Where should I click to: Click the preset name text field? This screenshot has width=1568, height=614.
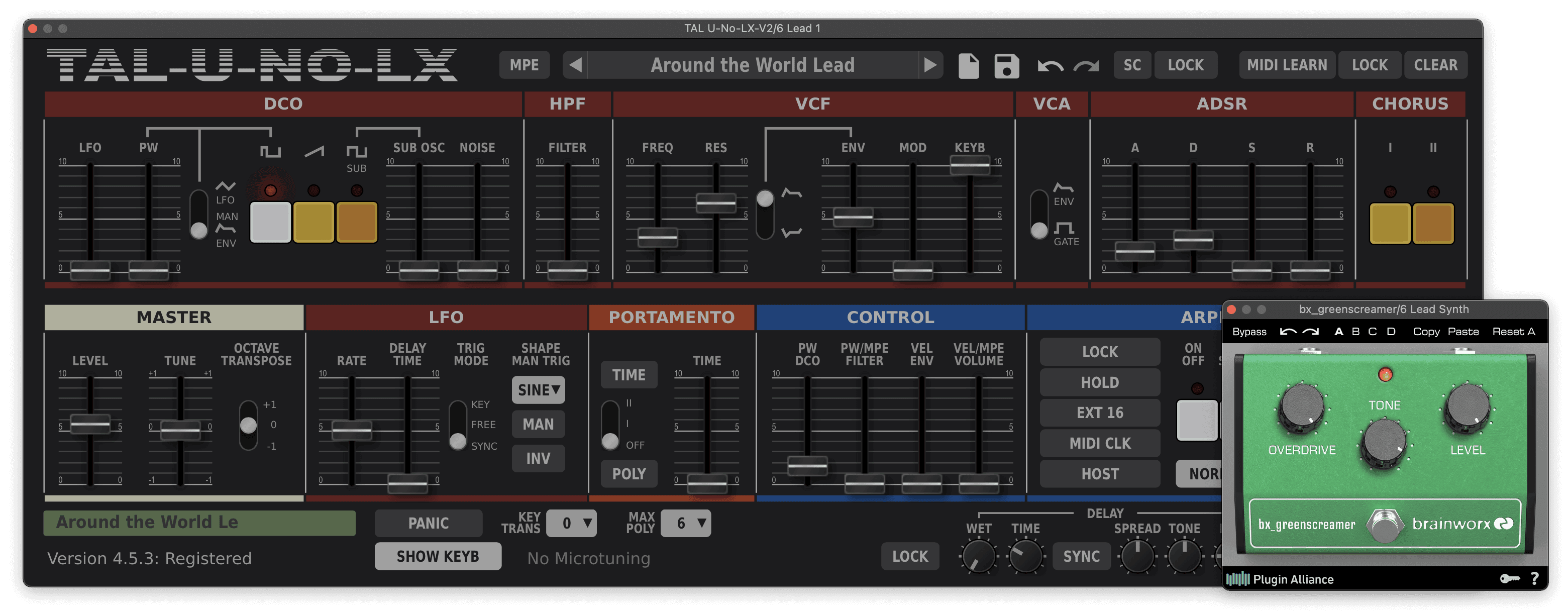point(199,523)
